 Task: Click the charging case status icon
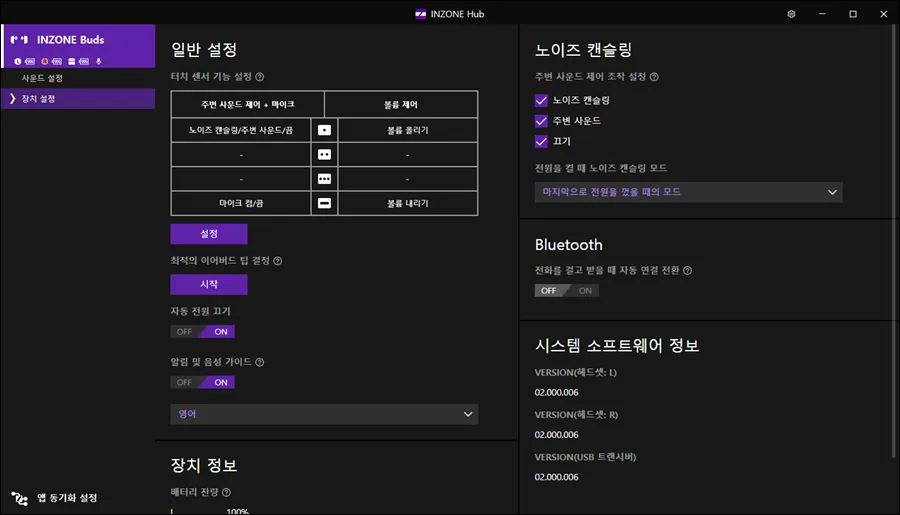pos(72,61)
